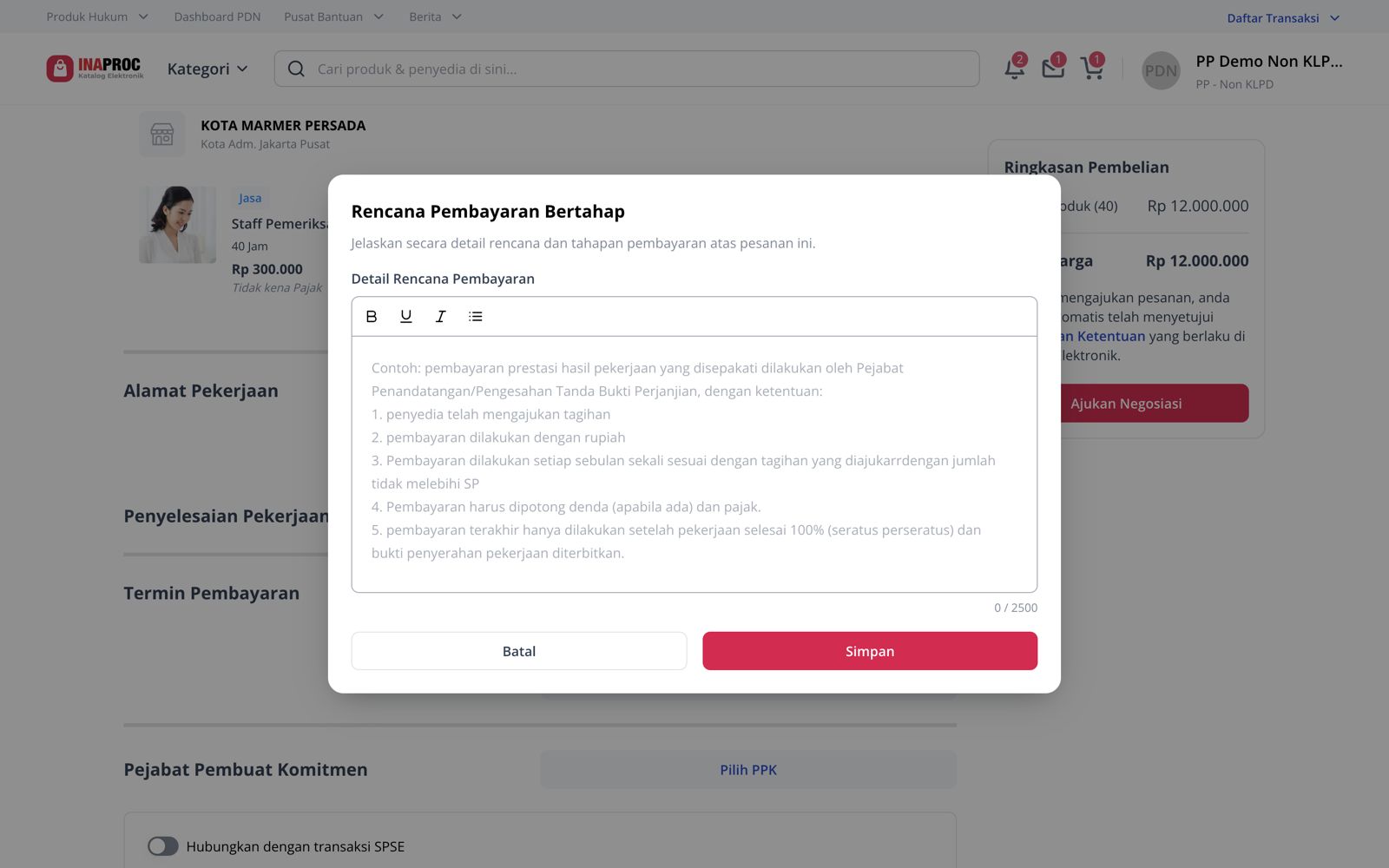Open the shopping cart icon

[1092, 67]
